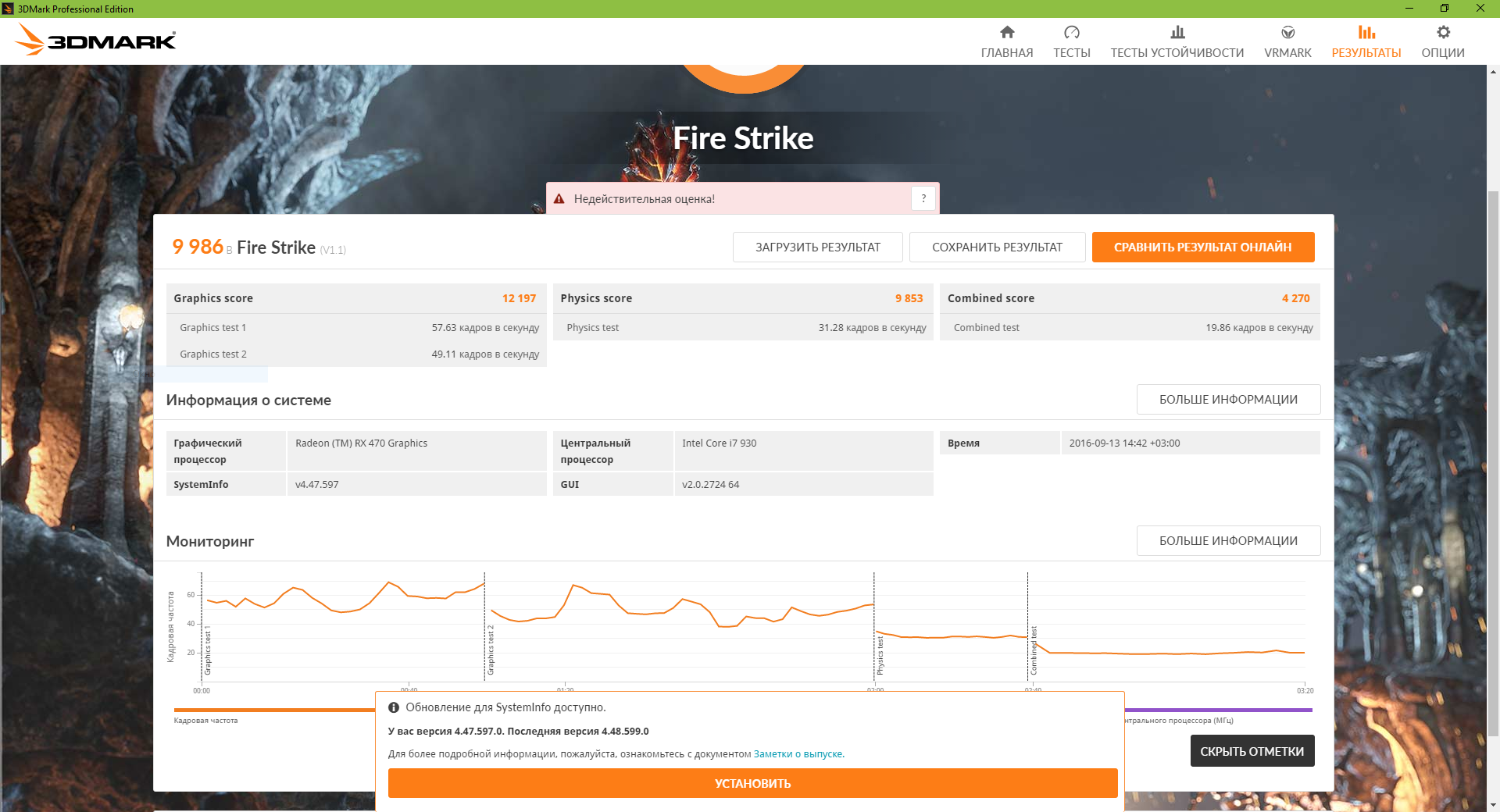Click the 3DMark logo in the header
The image size is (1500, 812).
[96, 40]
